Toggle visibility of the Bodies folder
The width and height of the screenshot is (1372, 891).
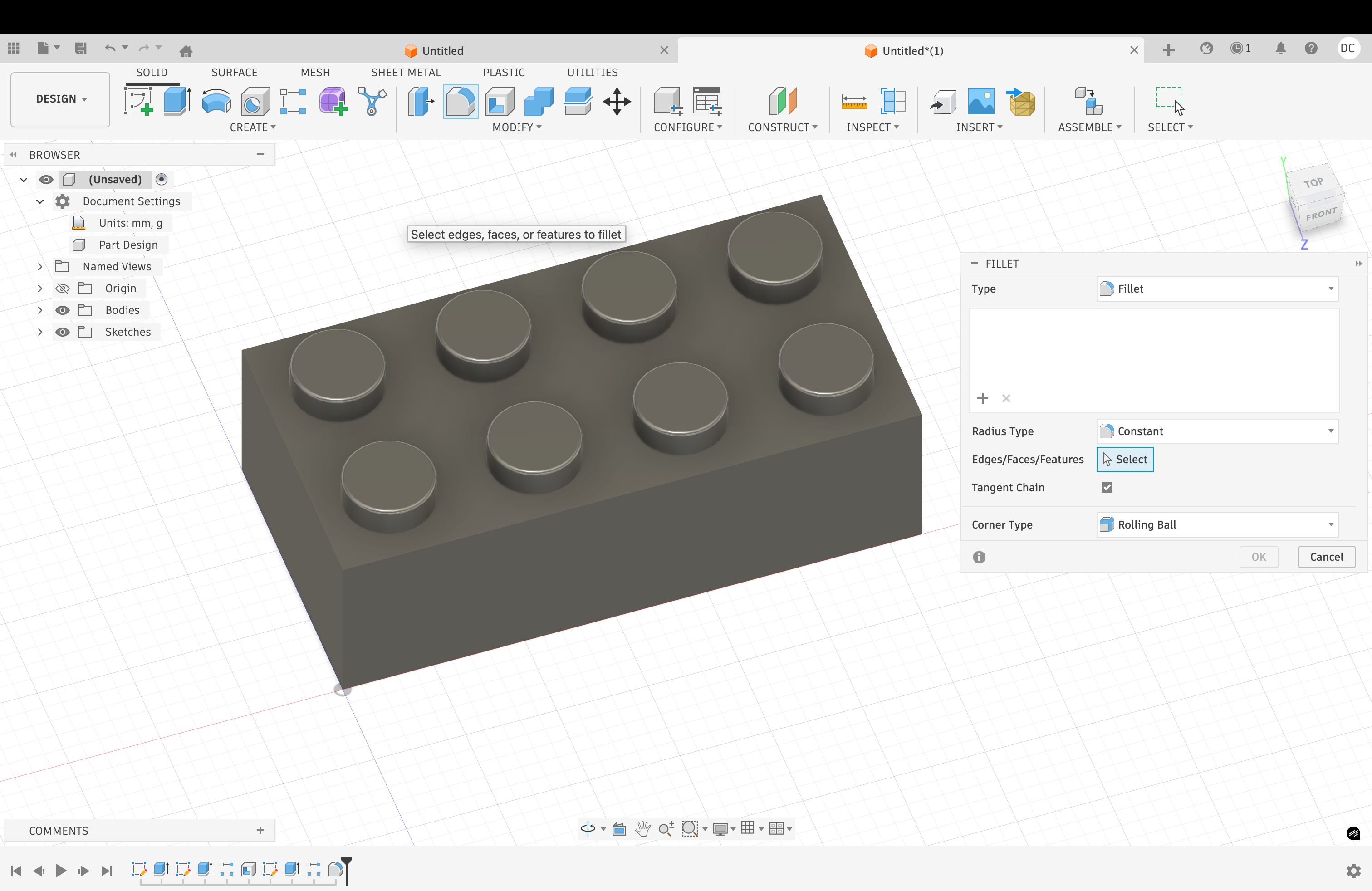pyautogui.click(x=62, y=310)
